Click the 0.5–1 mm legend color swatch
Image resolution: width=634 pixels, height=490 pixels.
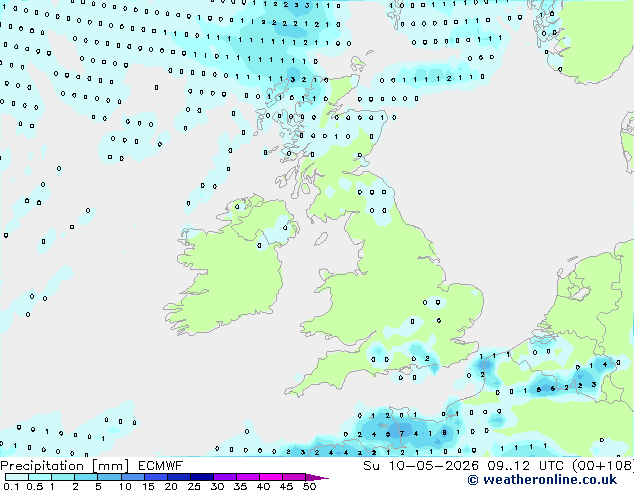(x=40, y=477)
